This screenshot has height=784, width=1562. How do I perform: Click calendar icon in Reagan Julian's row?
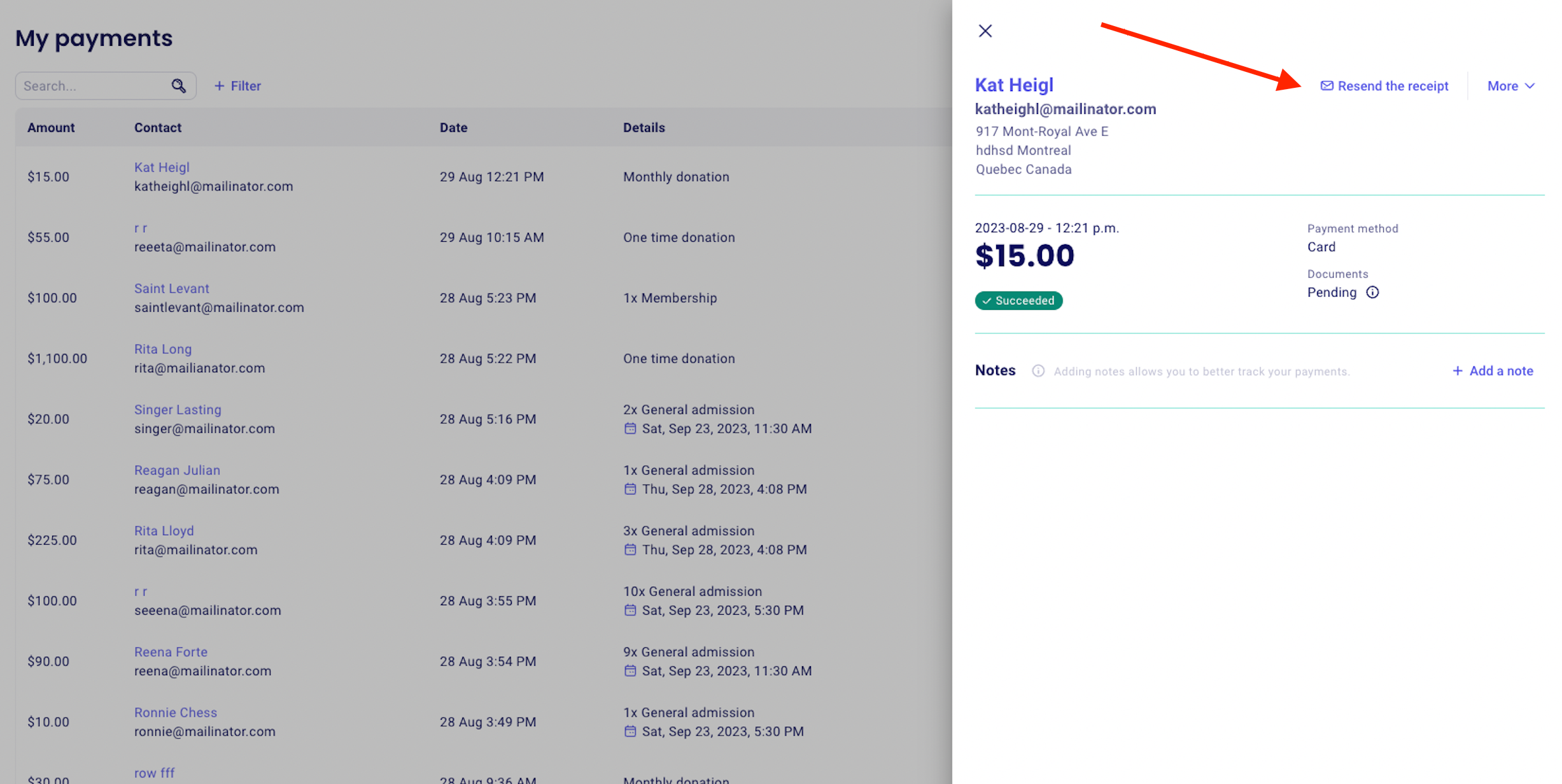pyautogui.click(x=630, y=489)
